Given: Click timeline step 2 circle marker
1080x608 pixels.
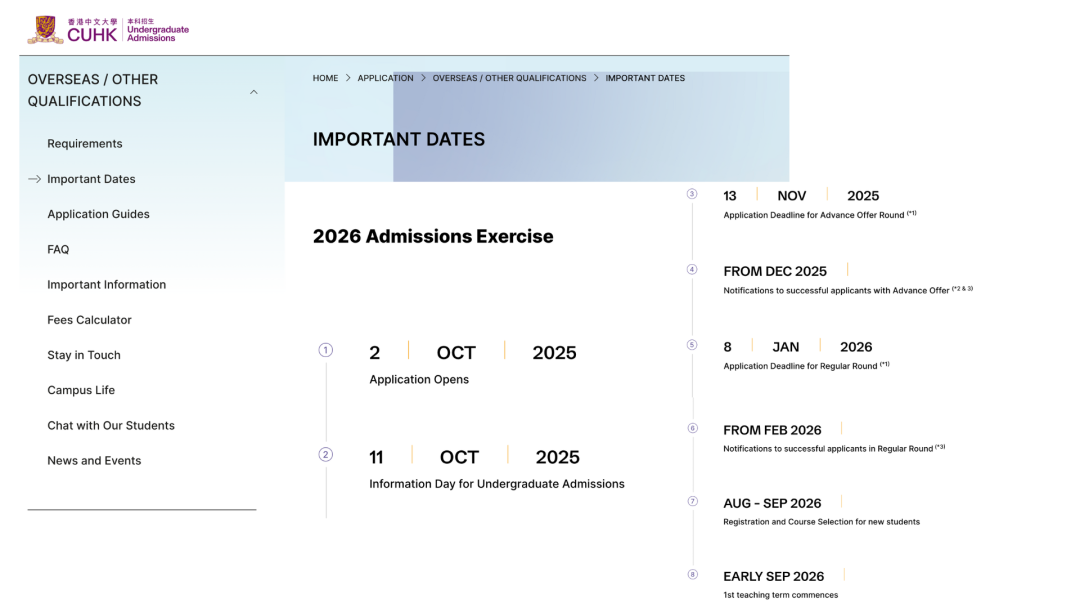Looking at the screenshot, I should [325, 454].
